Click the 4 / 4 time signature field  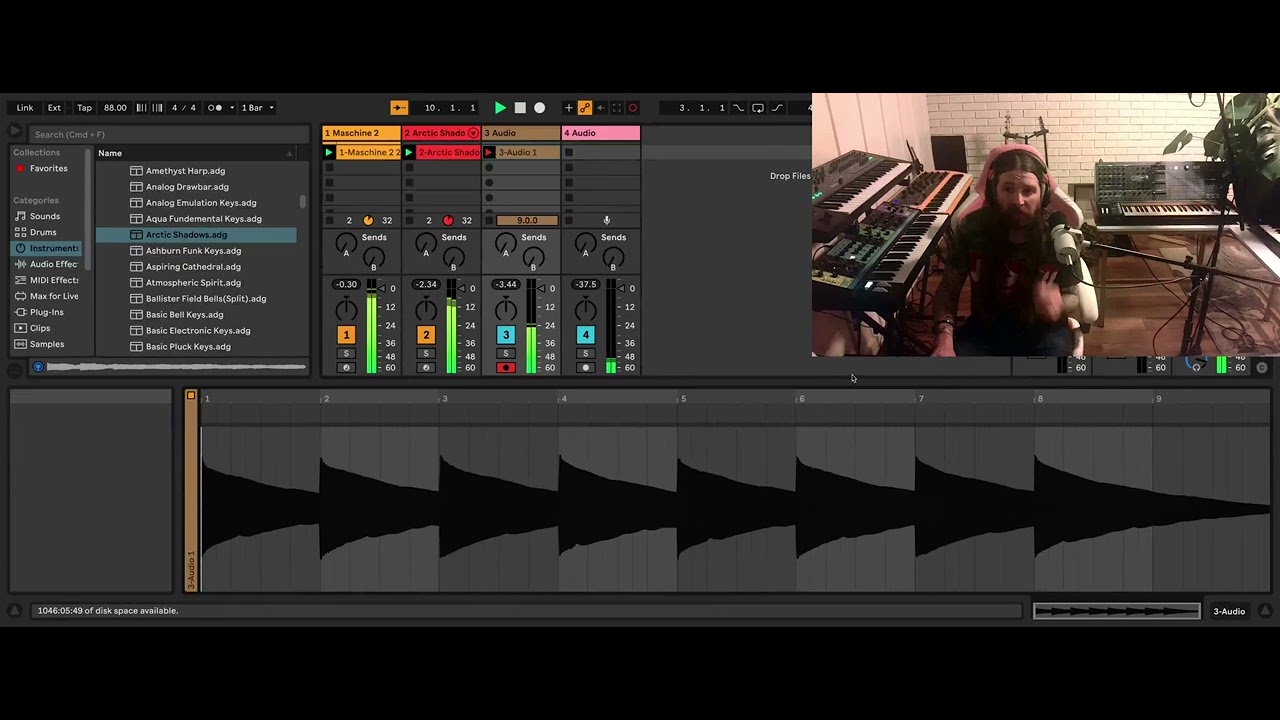pos(184,108)
